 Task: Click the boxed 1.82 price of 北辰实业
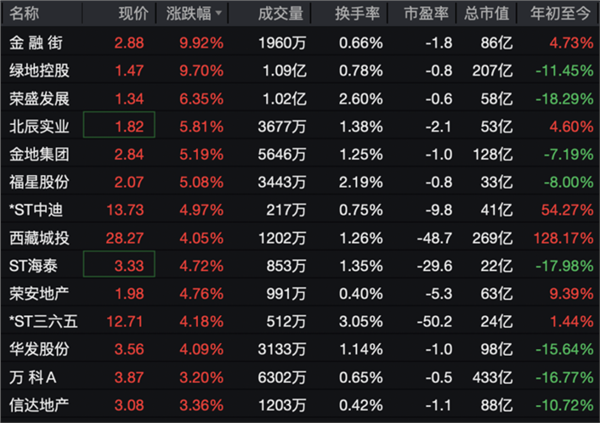(120, 127)
